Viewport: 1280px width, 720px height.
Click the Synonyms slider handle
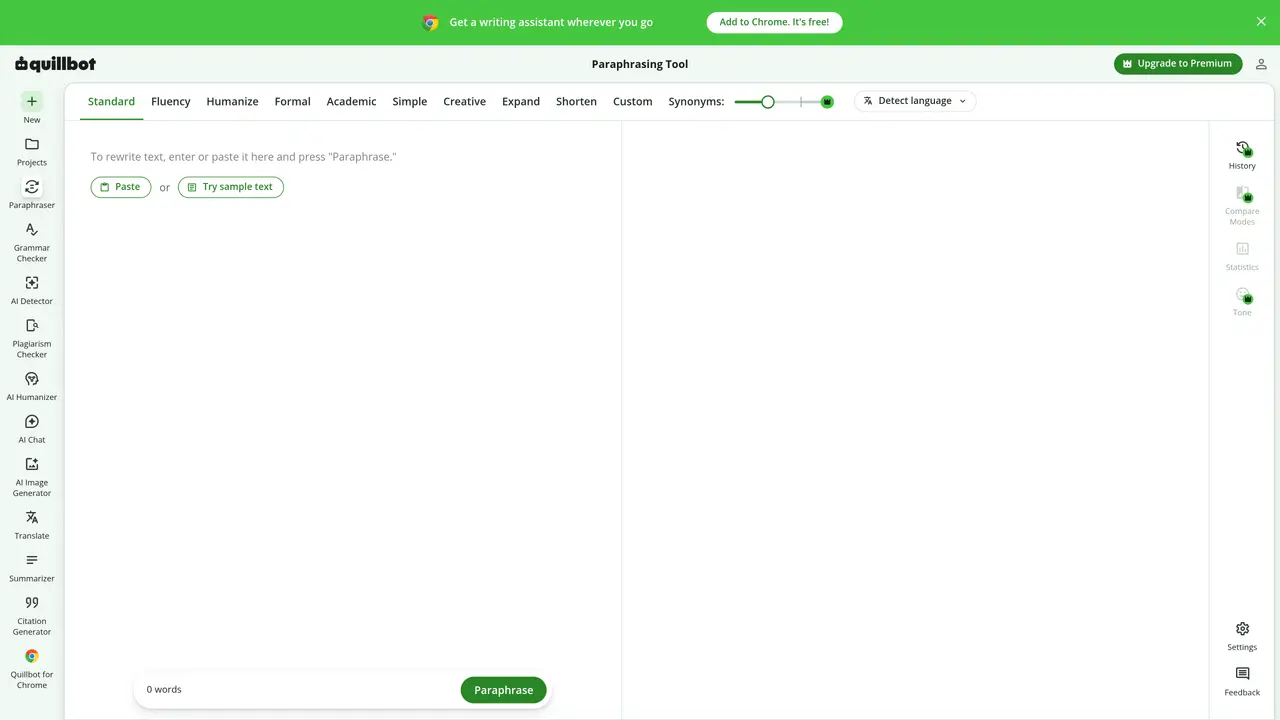click(x=768, y=102)
